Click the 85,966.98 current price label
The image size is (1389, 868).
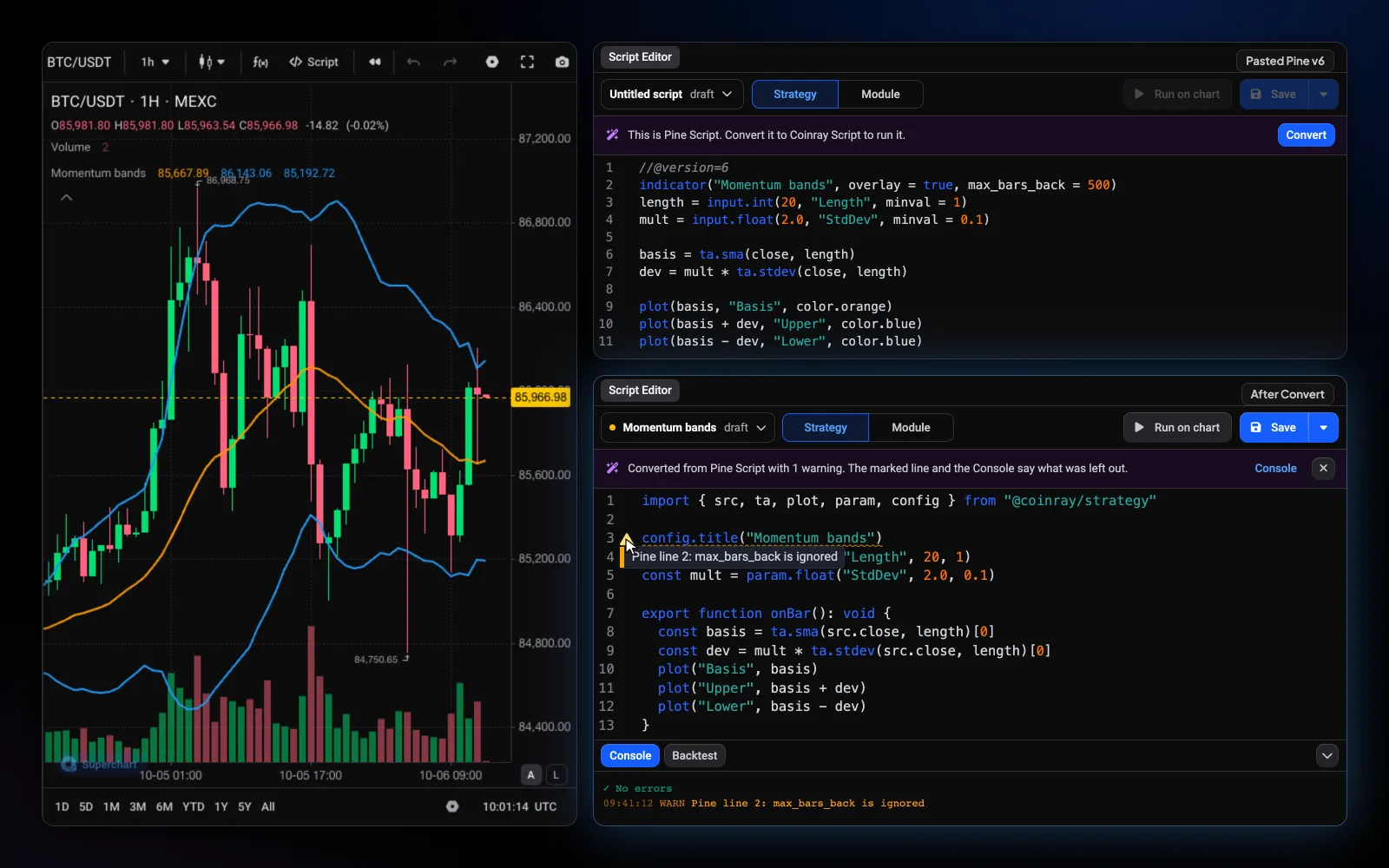541,397
